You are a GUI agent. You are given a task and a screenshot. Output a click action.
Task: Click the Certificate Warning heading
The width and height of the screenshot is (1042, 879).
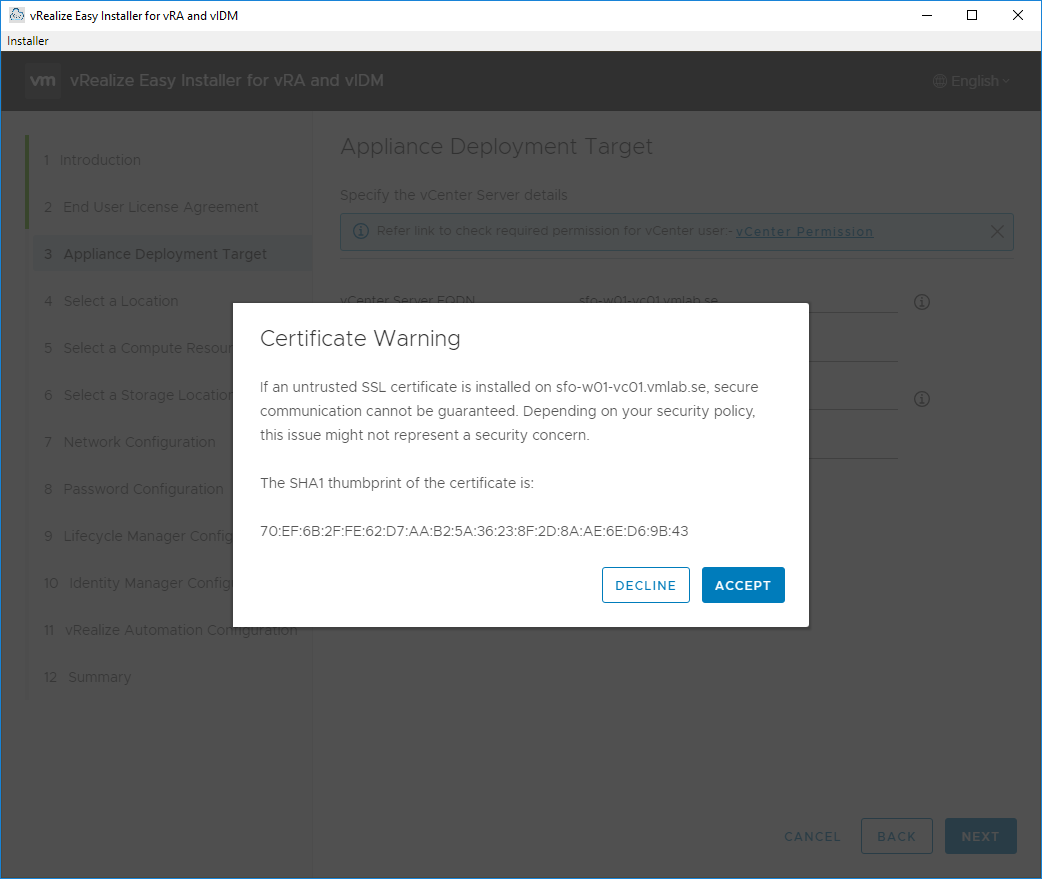pyautogui.click(x=360, y=338)
